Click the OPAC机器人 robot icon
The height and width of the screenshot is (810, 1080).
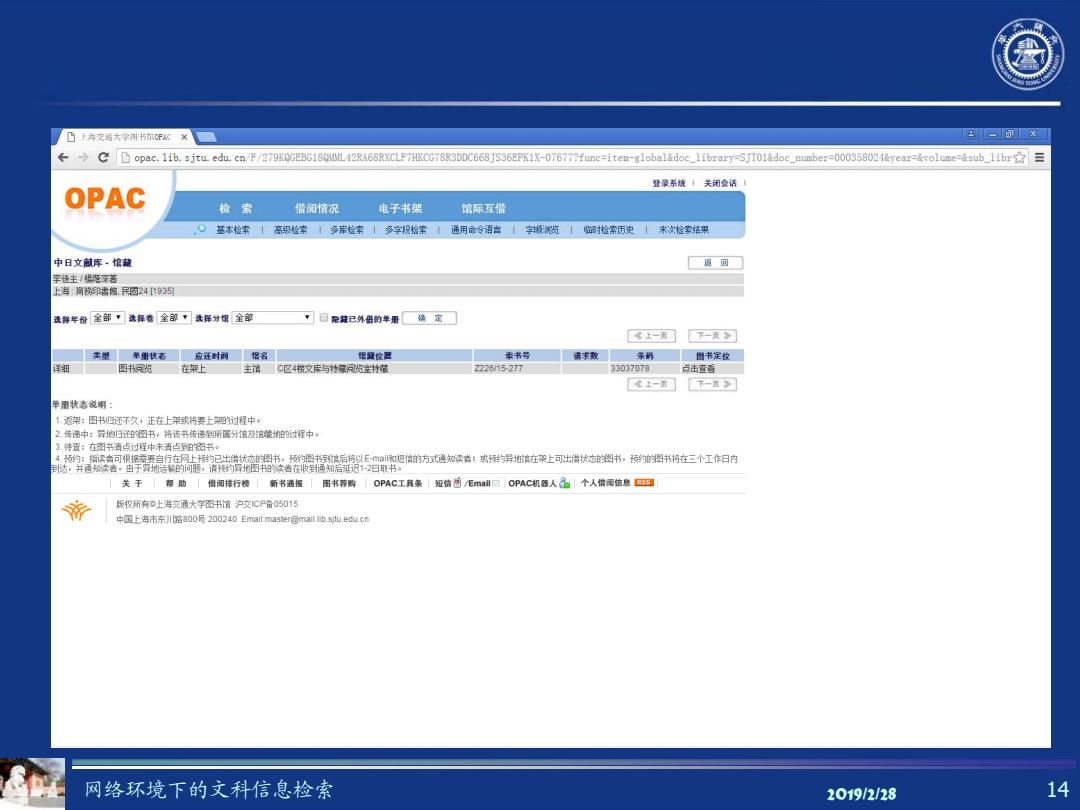565,483
